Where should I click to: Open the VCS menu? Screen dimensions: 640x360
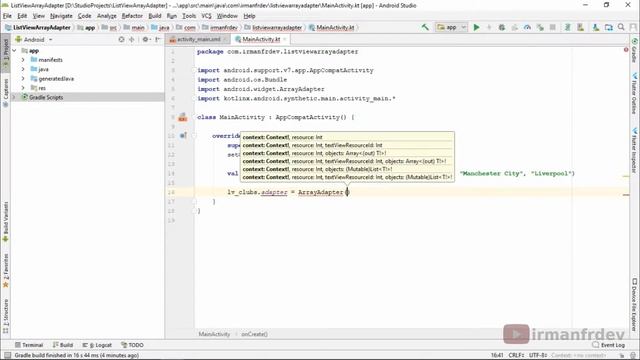click(207, 16)
